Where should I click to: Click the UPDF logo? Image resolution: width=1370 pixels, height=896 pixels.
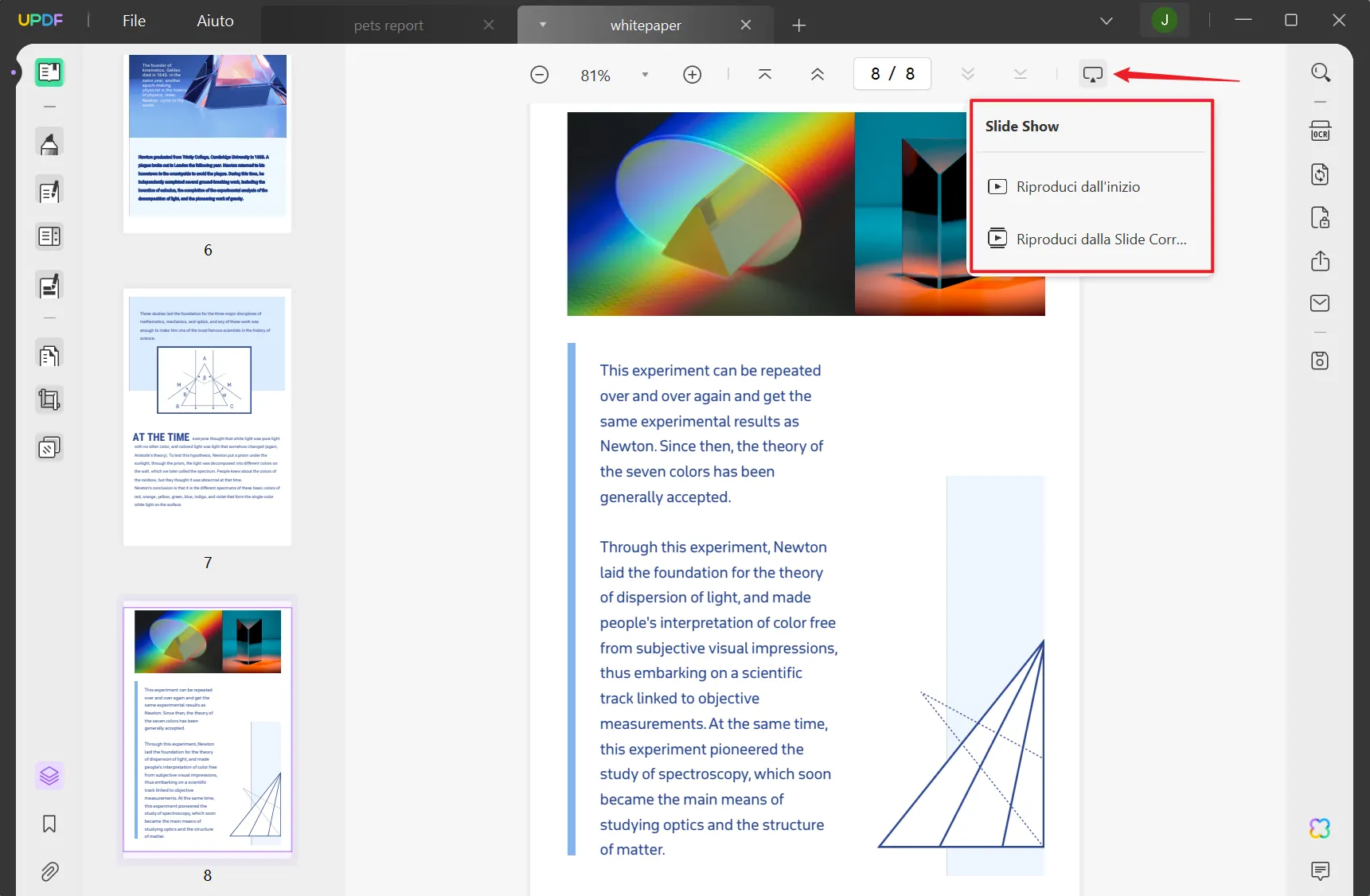pyautogui.click(x=40, y=20)
